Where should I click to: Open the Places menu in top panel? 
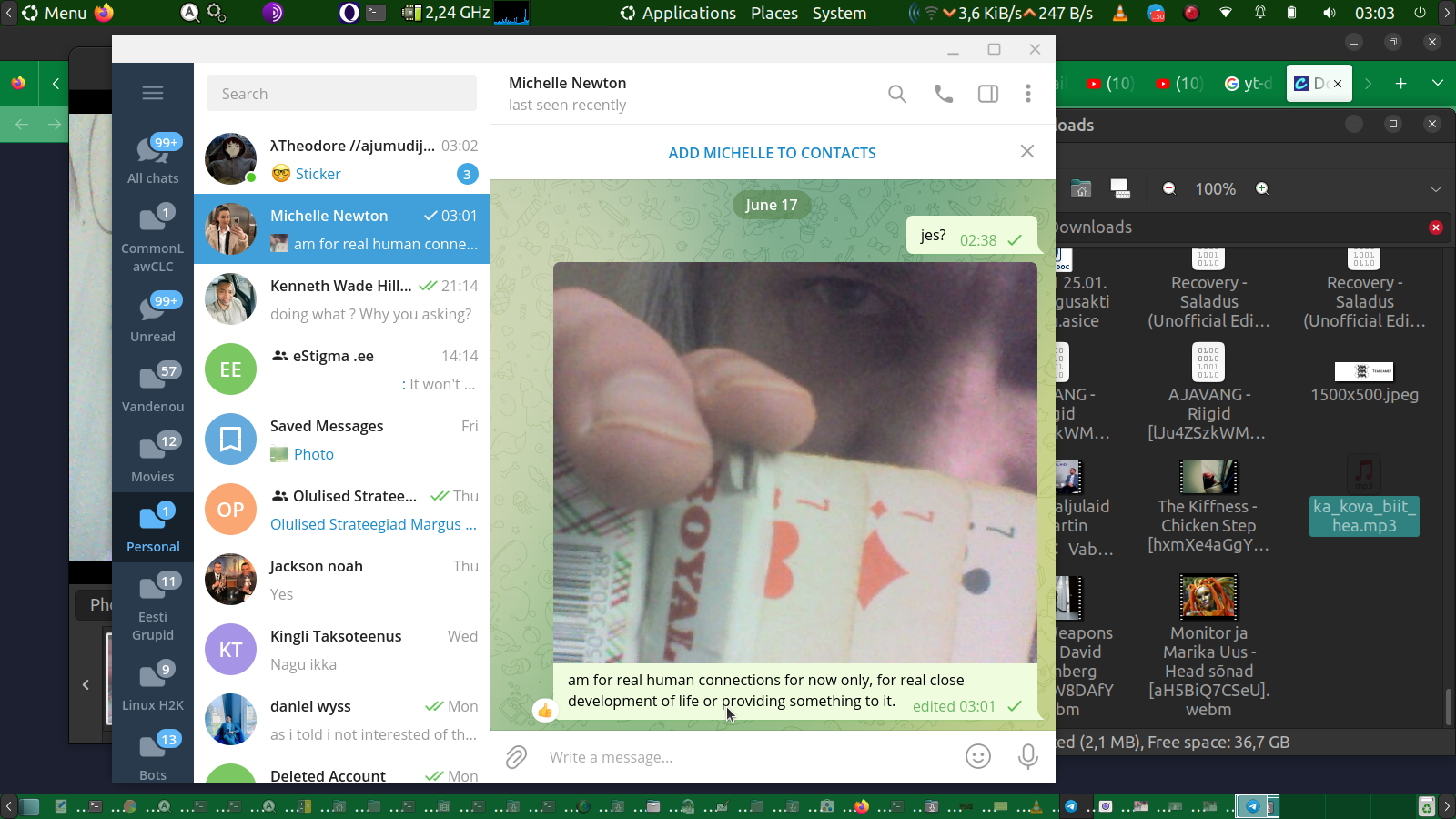pos(774,13)
